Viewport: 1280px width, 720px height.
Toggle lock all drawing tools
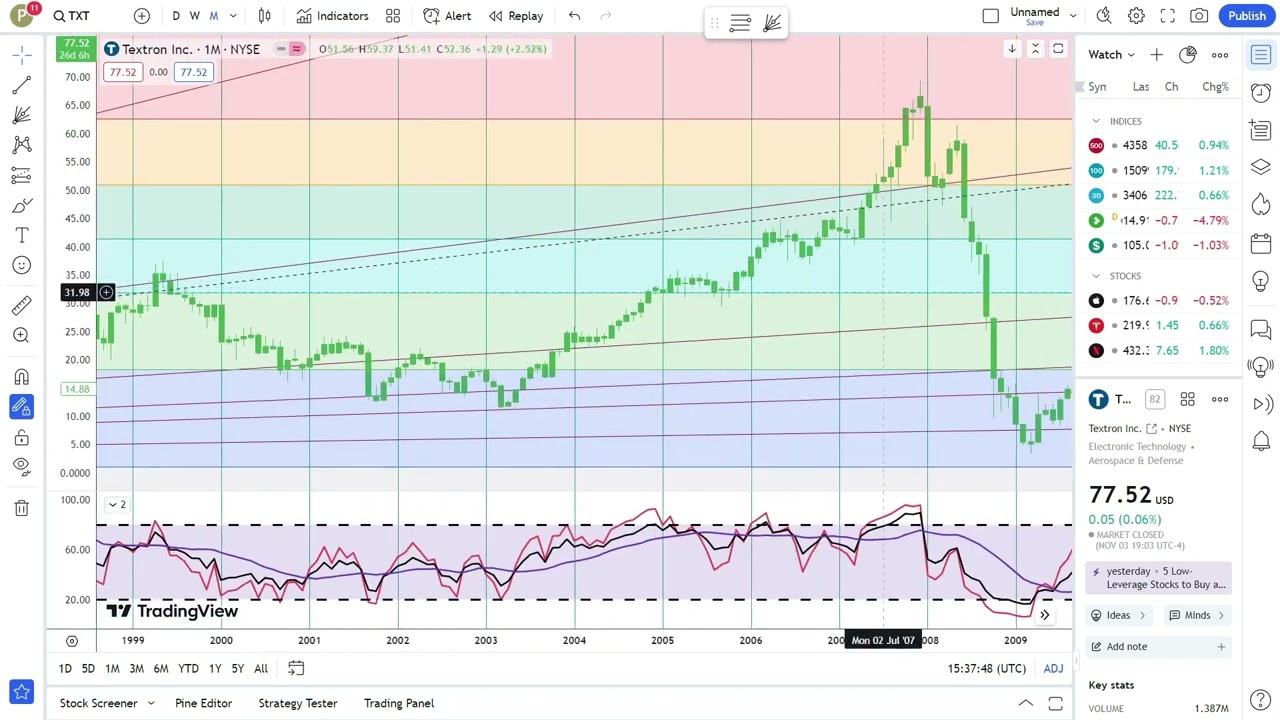(22, 437)
